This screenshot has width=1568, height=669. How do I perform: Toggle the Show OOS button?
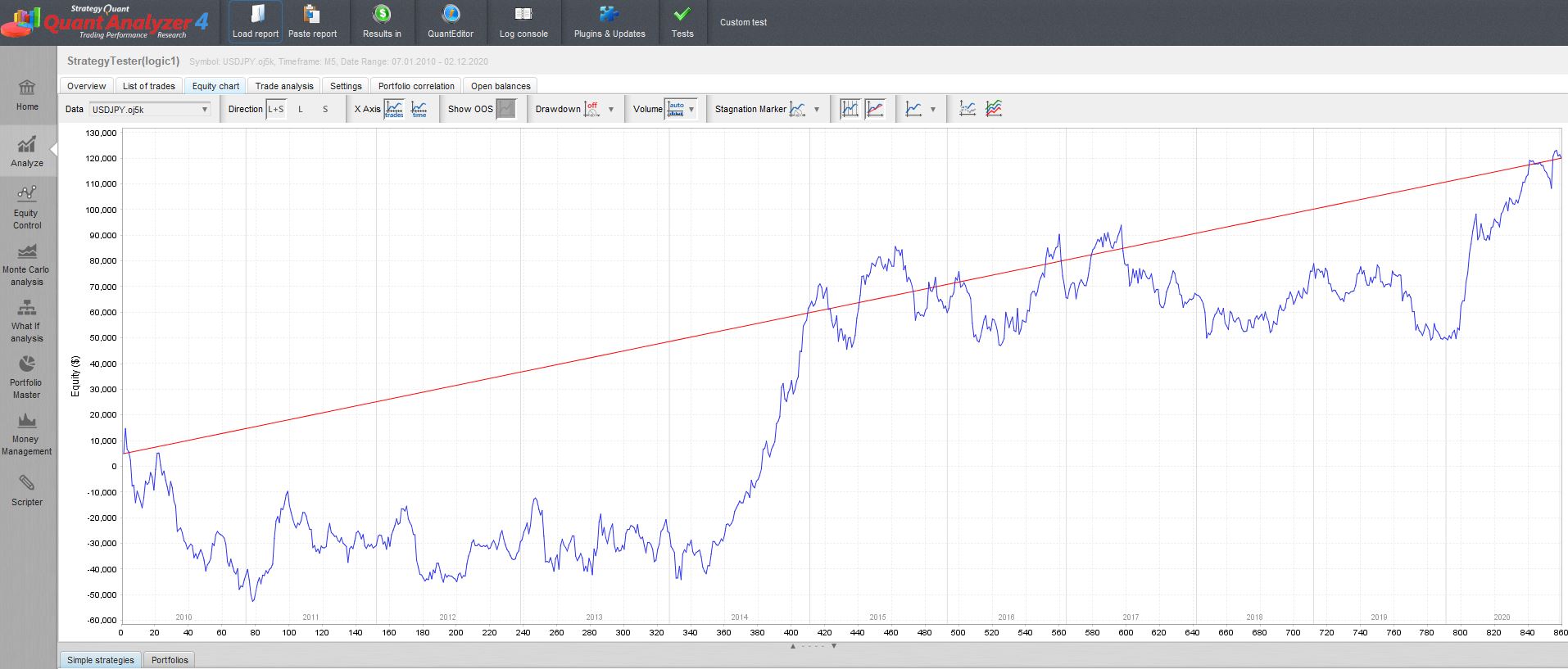coord(506,109)
